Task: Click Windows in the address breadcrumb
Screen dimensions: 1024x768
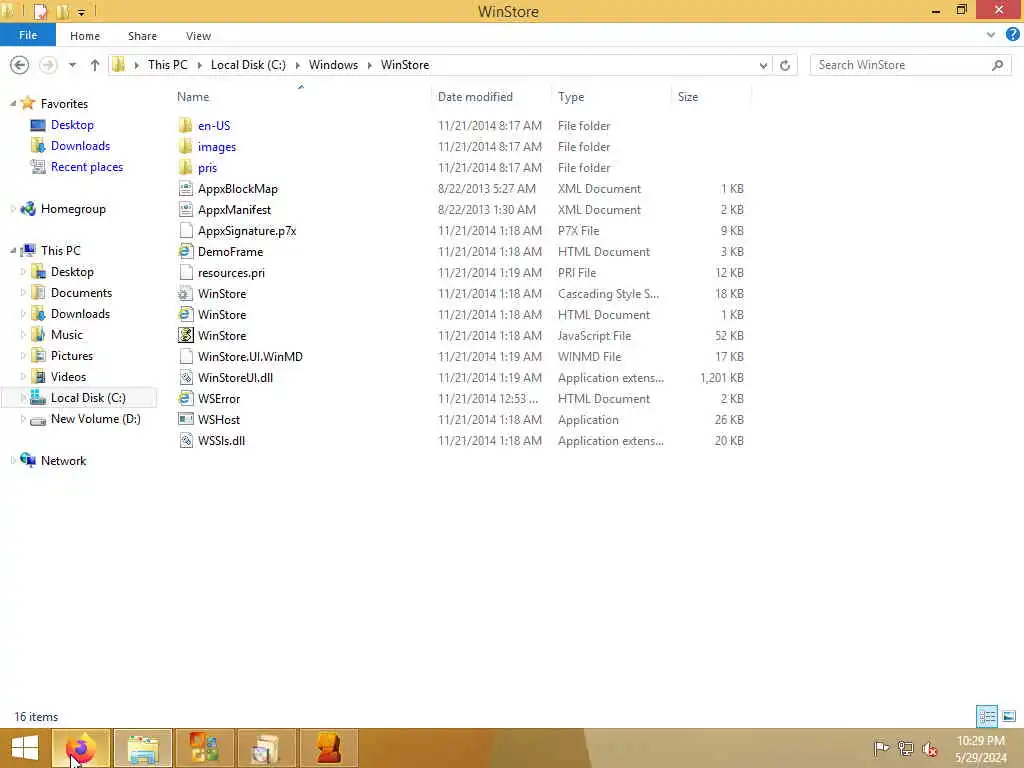Action: (x=333, y=65)
